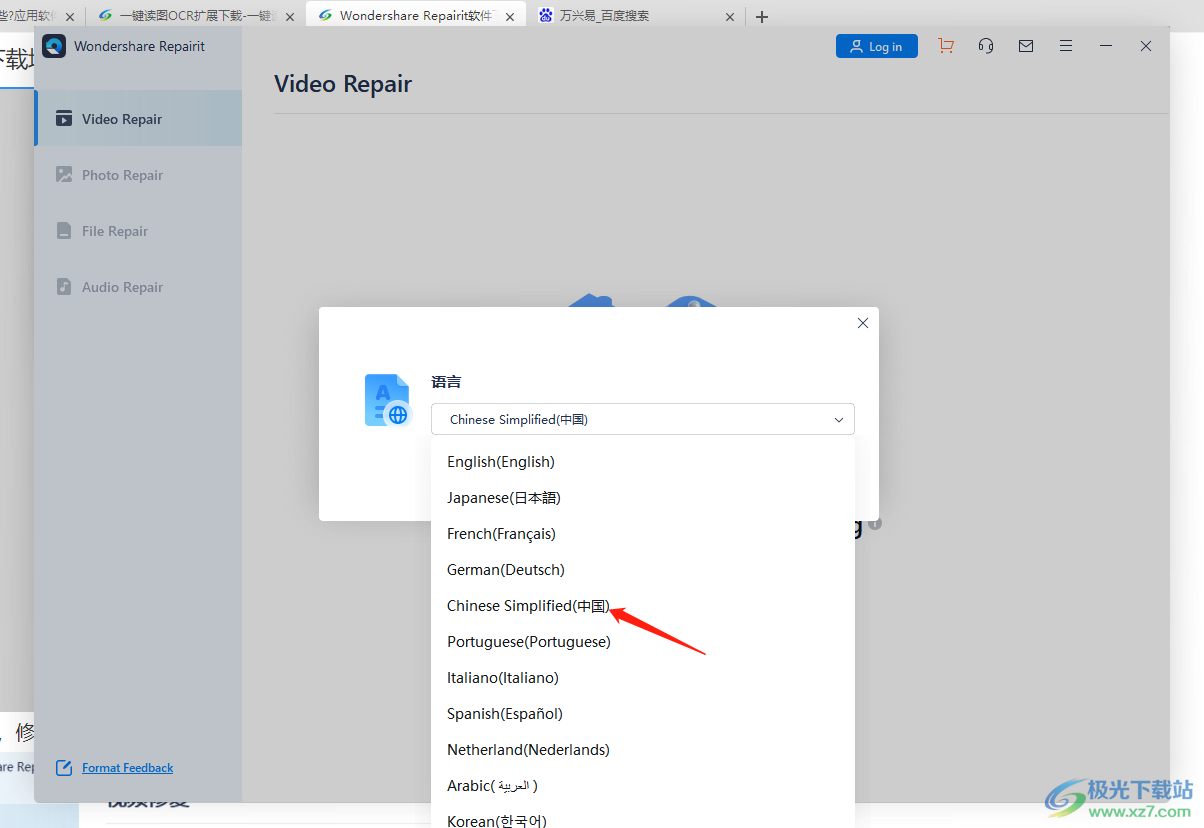The image size is (1204, 828).
Task: Click the Format Feedback edit icon
Action: click(x=64, y=768)
